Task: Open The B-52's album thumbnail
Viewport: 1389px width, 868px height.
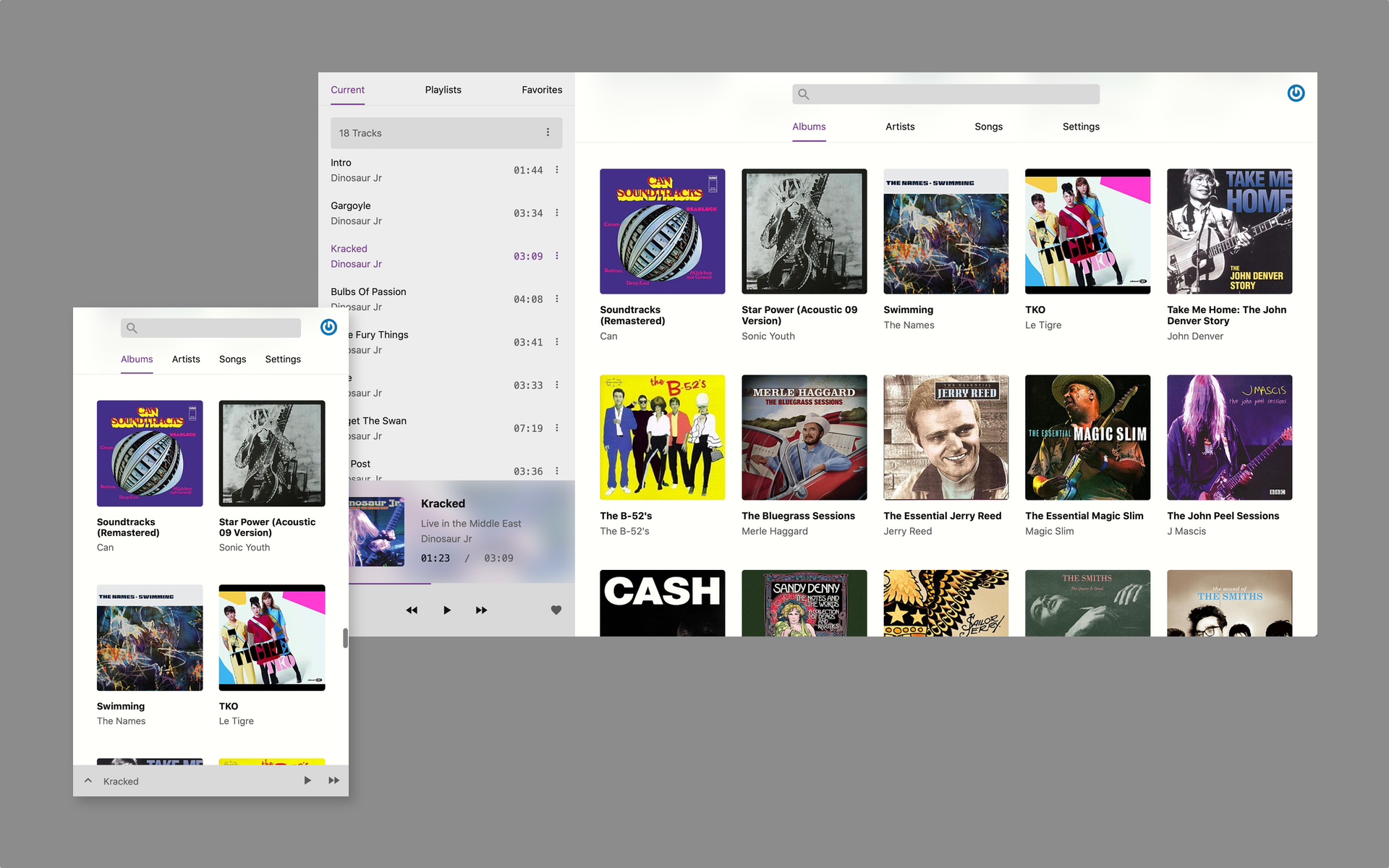Action: click(x=660, y=436)
